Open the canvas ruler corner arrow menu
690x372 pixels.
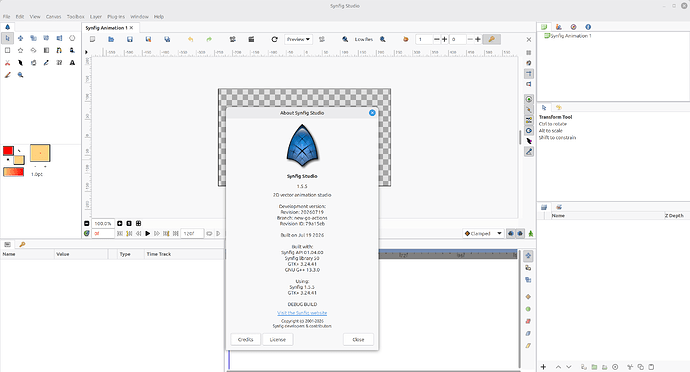(86, 52)
